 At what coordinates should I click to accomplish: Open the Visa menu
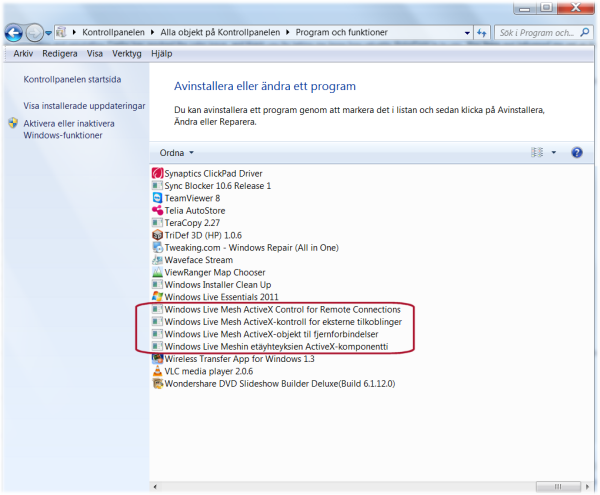[x=95, y=54]
